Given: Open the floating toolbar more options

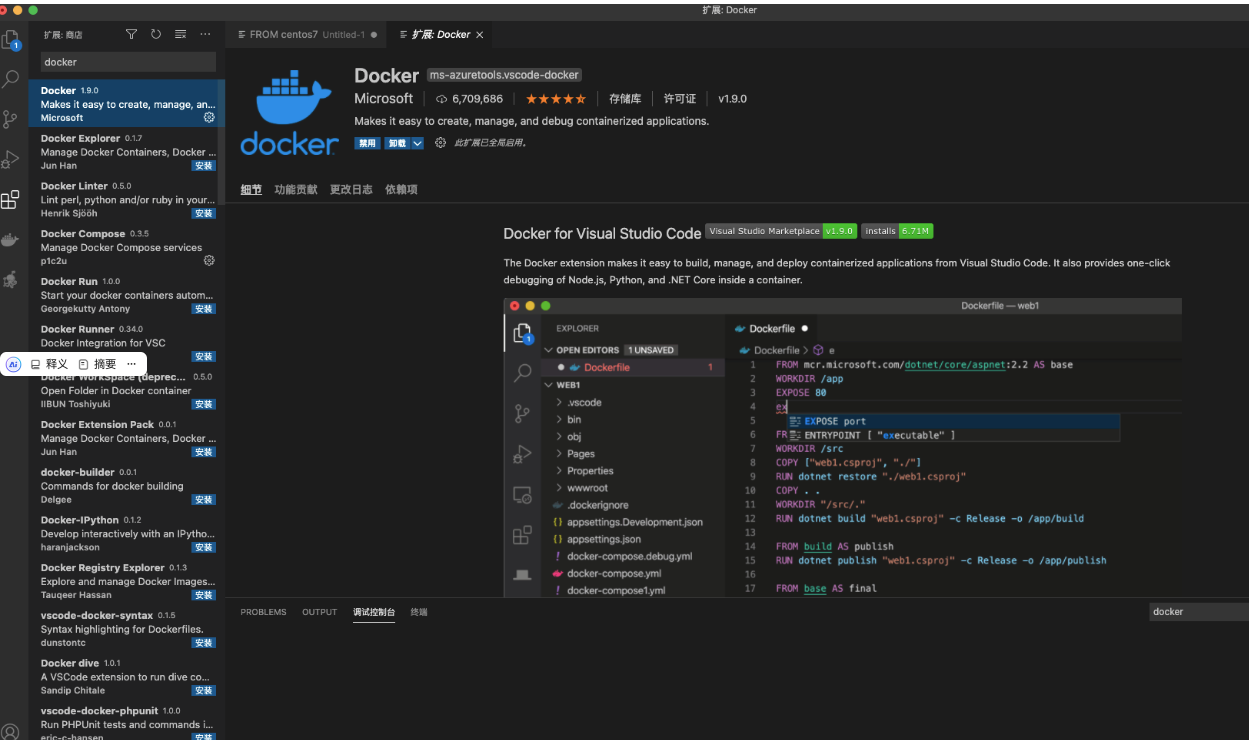Looking at the screenshot, I should coord(132,364).
